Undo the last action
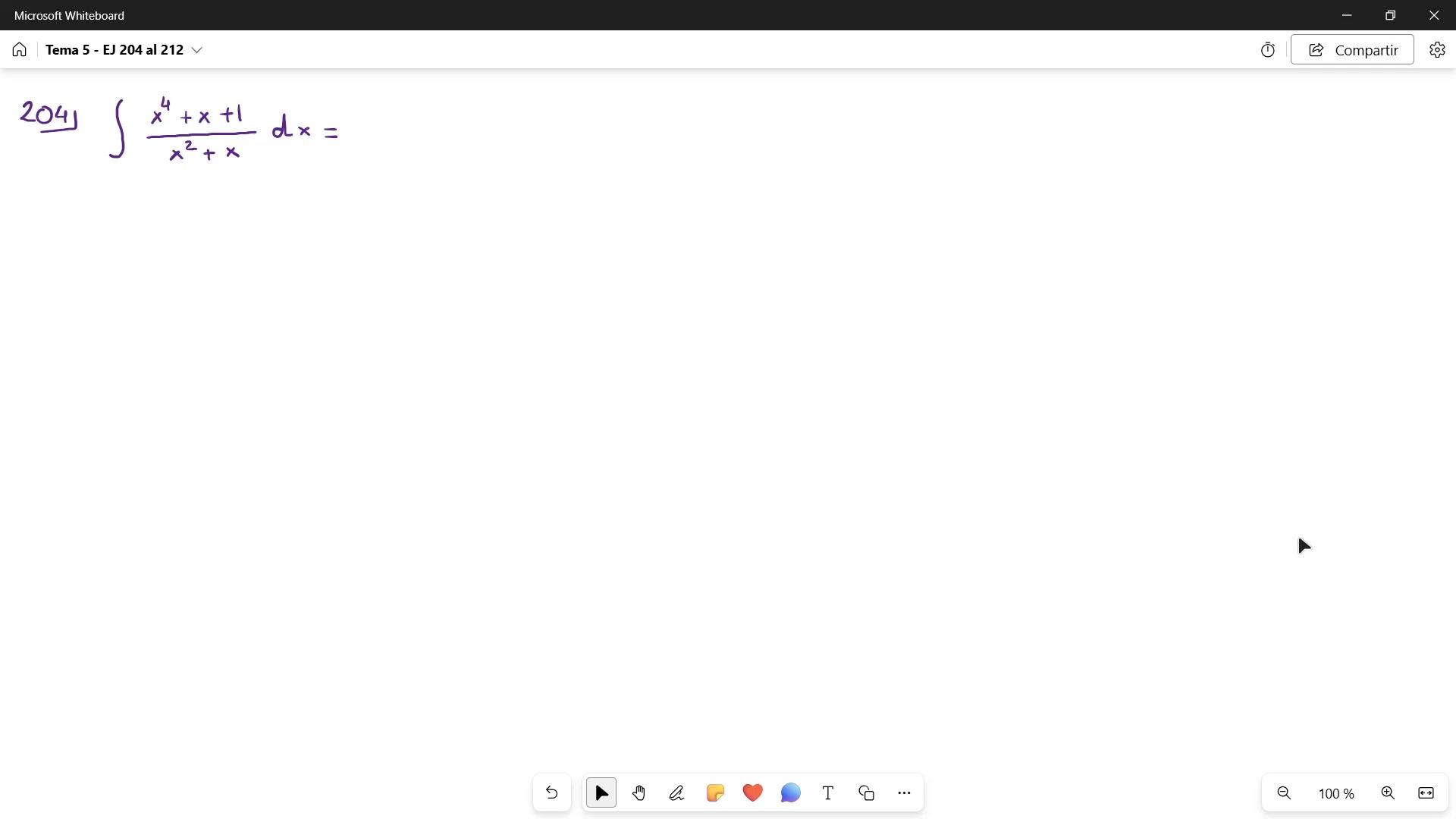The image size is (1456, 819). tap(552, 793)
